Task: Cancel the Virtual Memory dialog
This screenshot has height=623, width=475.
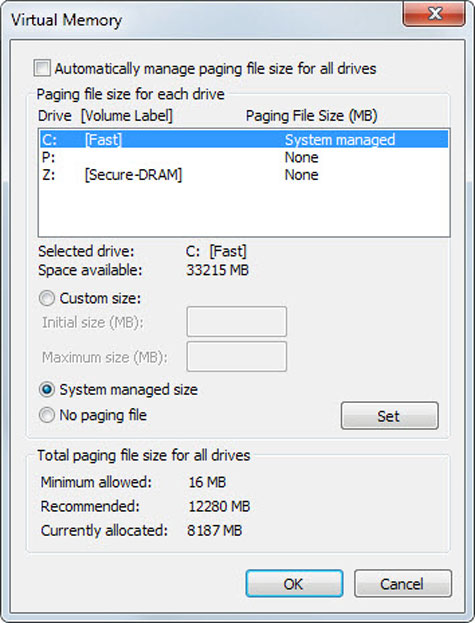Action: [403, 584]
